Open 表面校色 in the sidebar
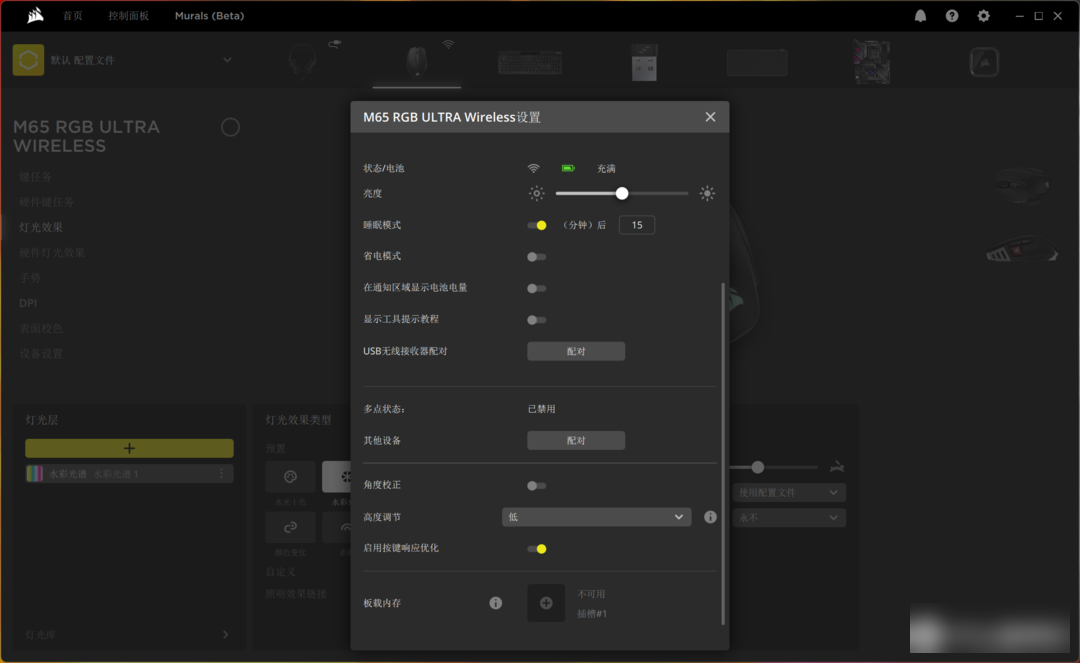The height and width of the screenshot is (663, 1080). (41, 328)
